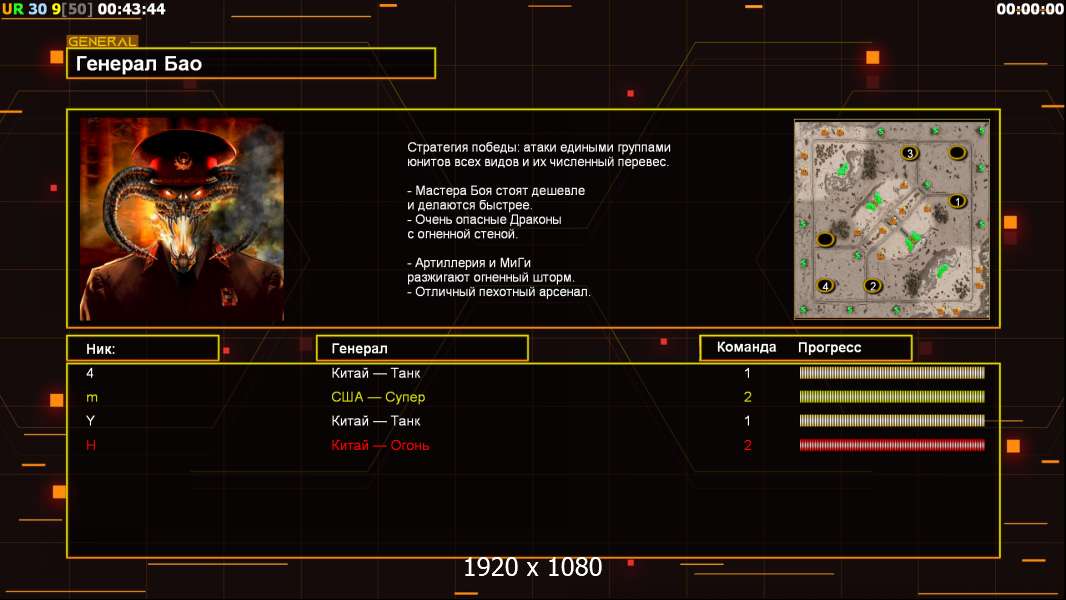1066x600 pixels.
Task: Click the red progress bar for player H
Action: click(892, 445)
